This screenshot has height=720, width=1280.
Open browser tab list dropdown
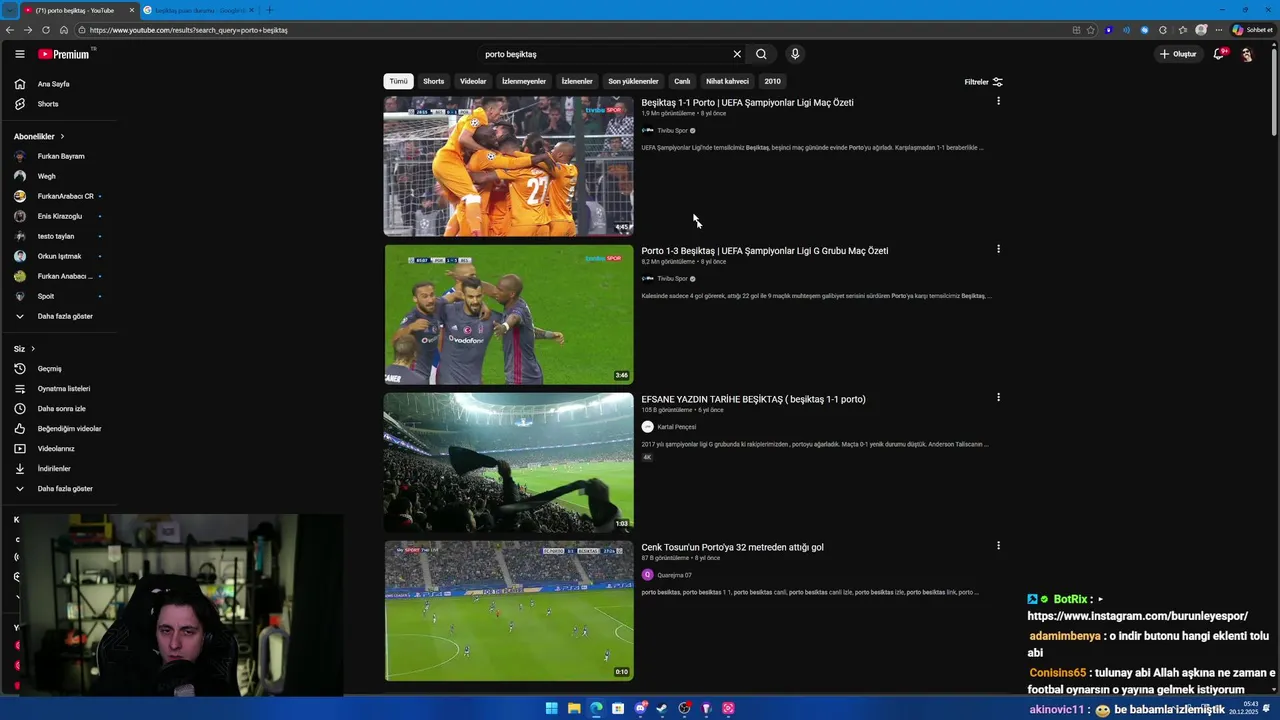click(10, 10)
